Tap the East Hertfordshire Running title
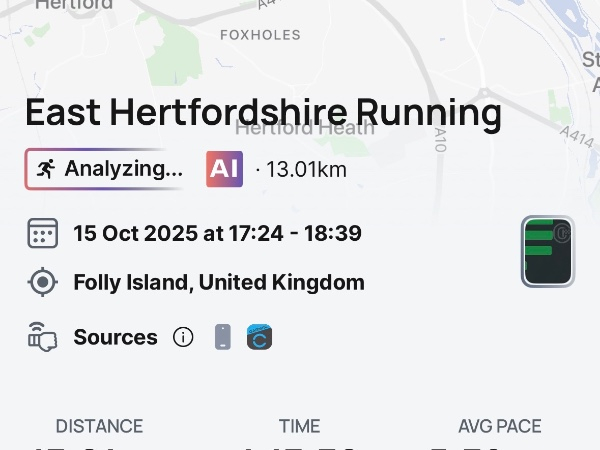This screenshot has width=600, height=450. coord(263,113)
